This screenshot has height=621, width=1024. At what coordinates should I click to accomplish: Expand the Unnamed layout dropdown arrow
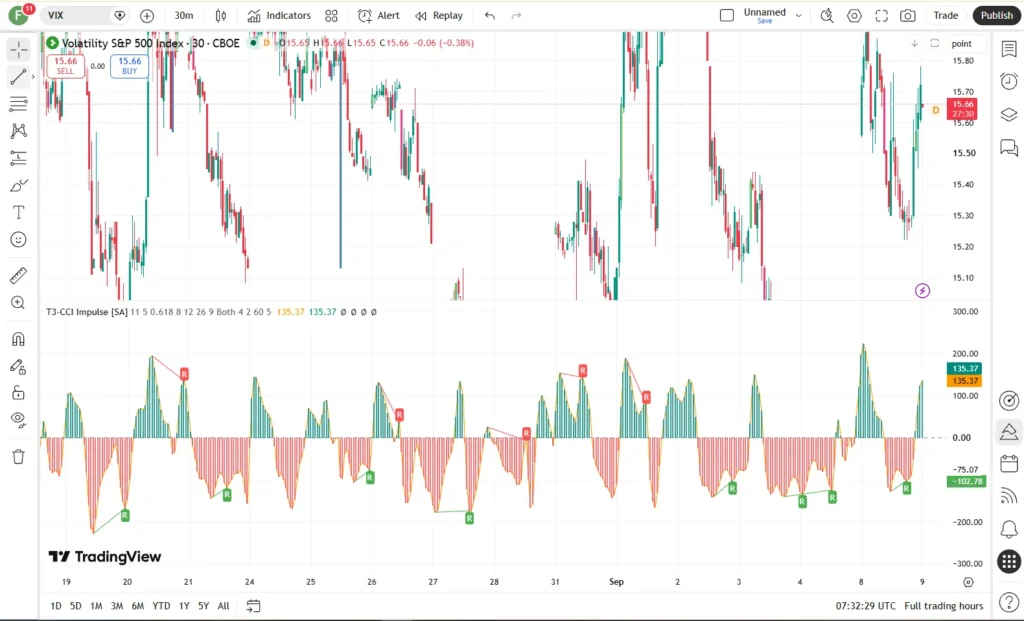[x=798, y=16]
